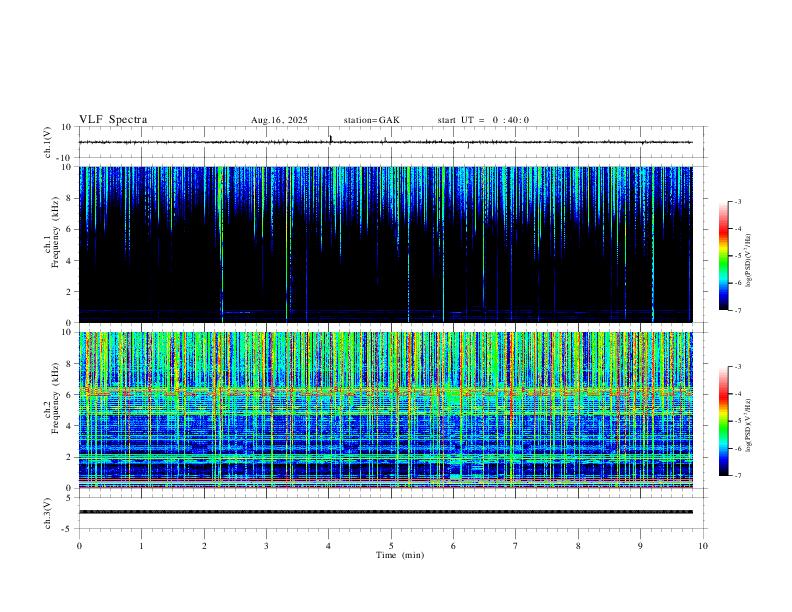Click the ch.1 spectrogram colorbar
This screenshot has width=792, height=612.
click(723, 256)
